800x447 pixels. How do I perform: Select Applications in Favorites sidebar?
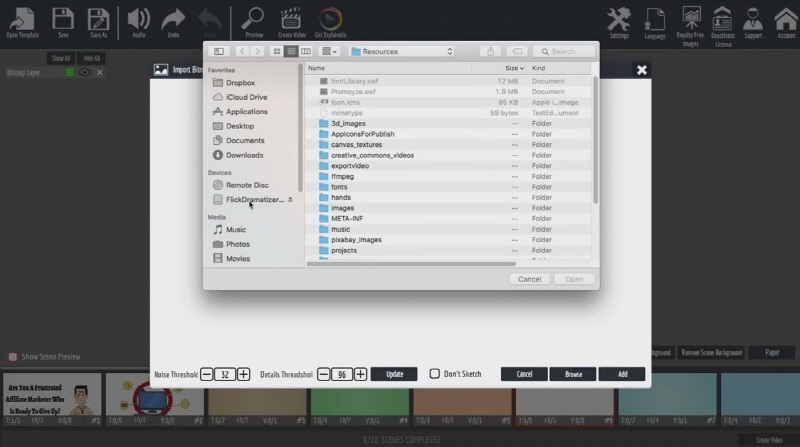pos(246,111)
